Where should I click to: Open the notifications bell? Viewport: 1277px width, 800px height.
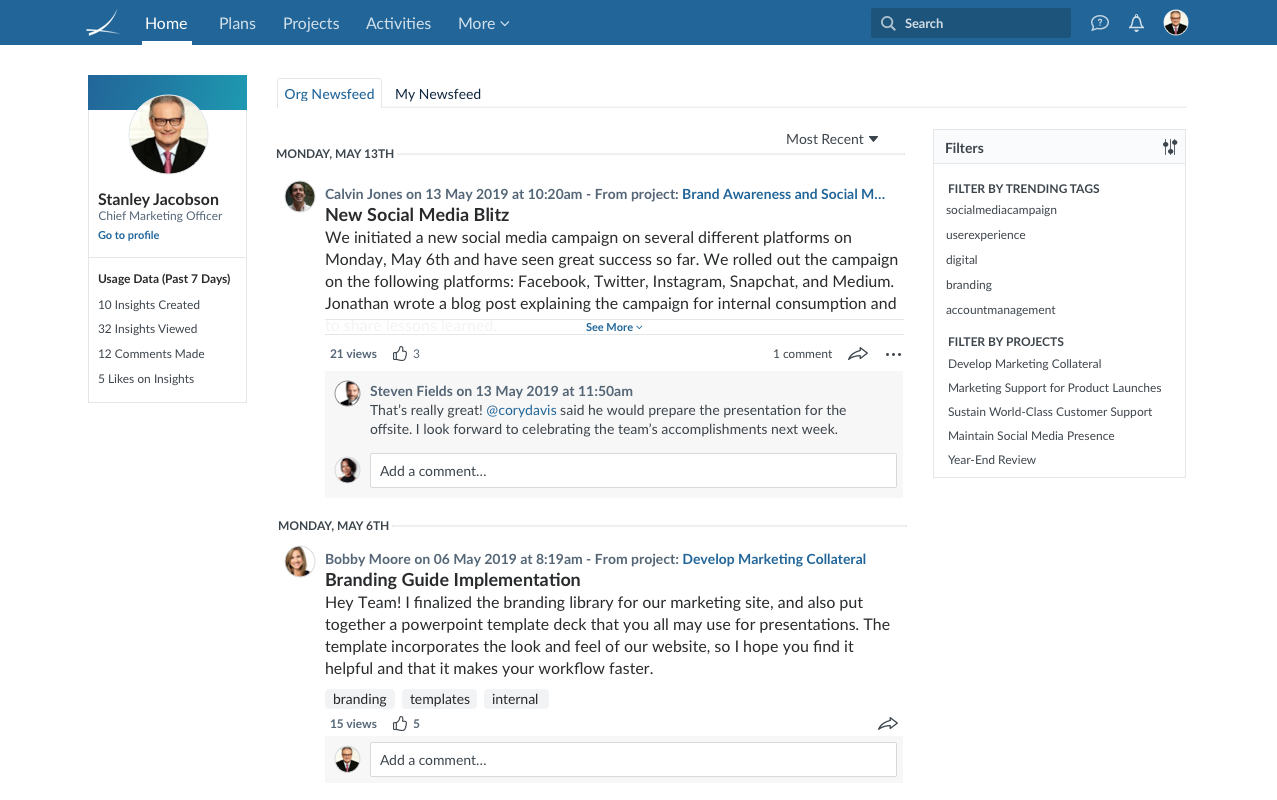1136,23
